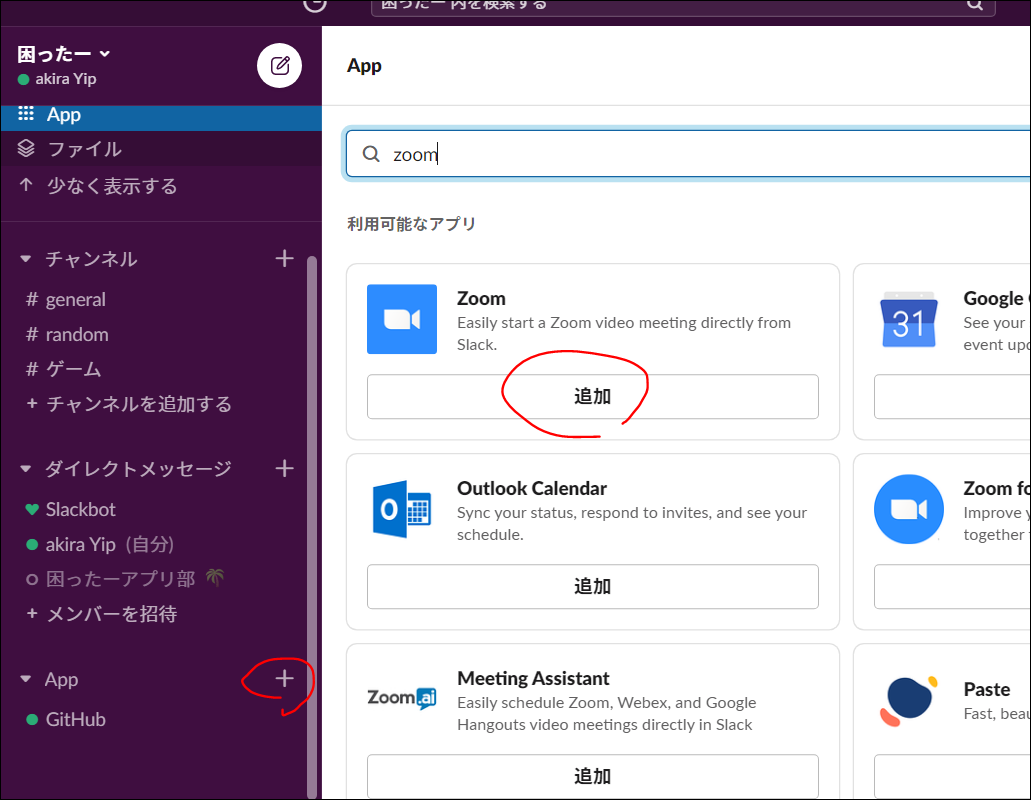Start new direct message with plus icon

point(284,469)
